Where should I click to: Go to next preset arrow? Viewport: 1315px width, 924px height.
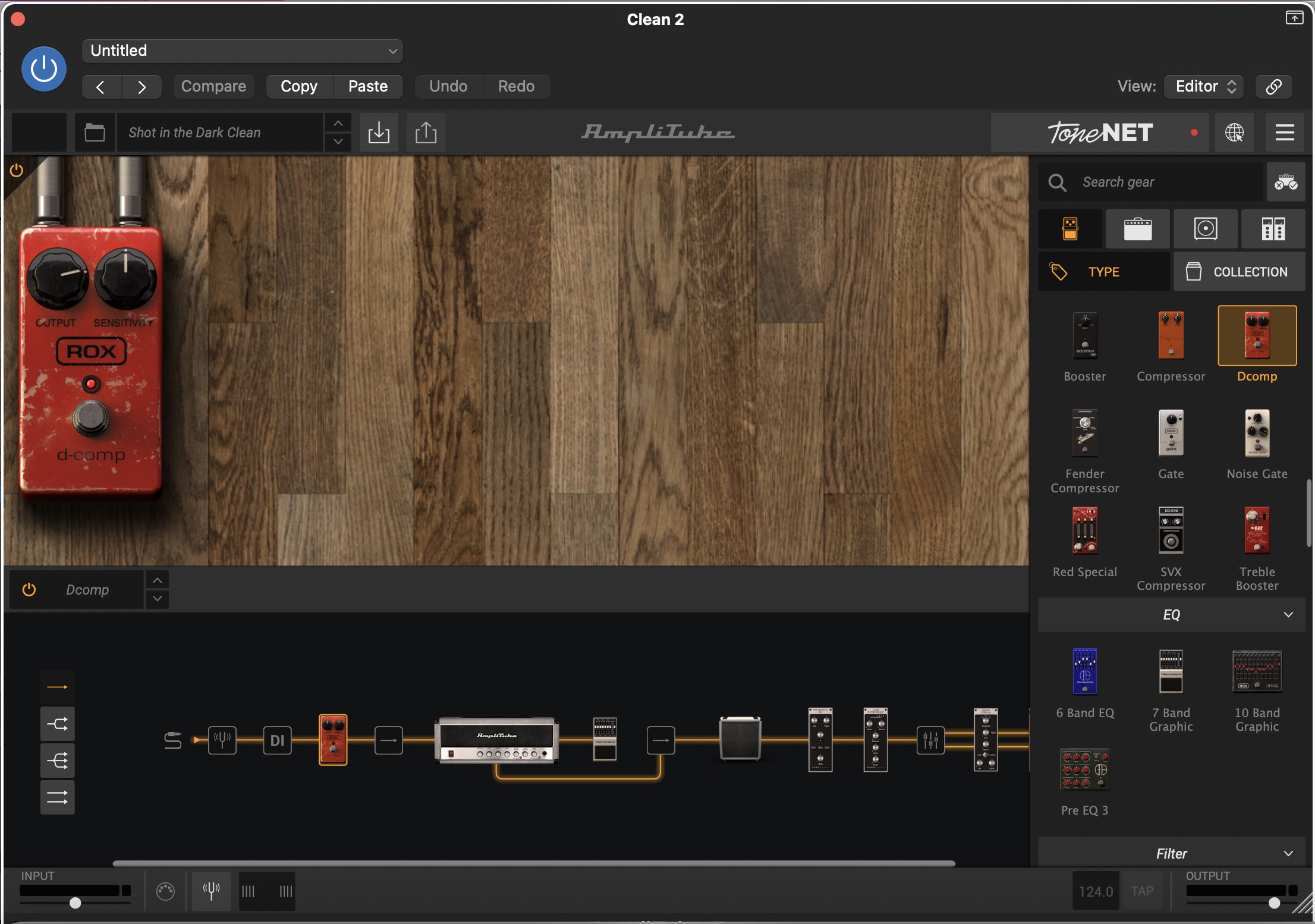coord(141,87)
